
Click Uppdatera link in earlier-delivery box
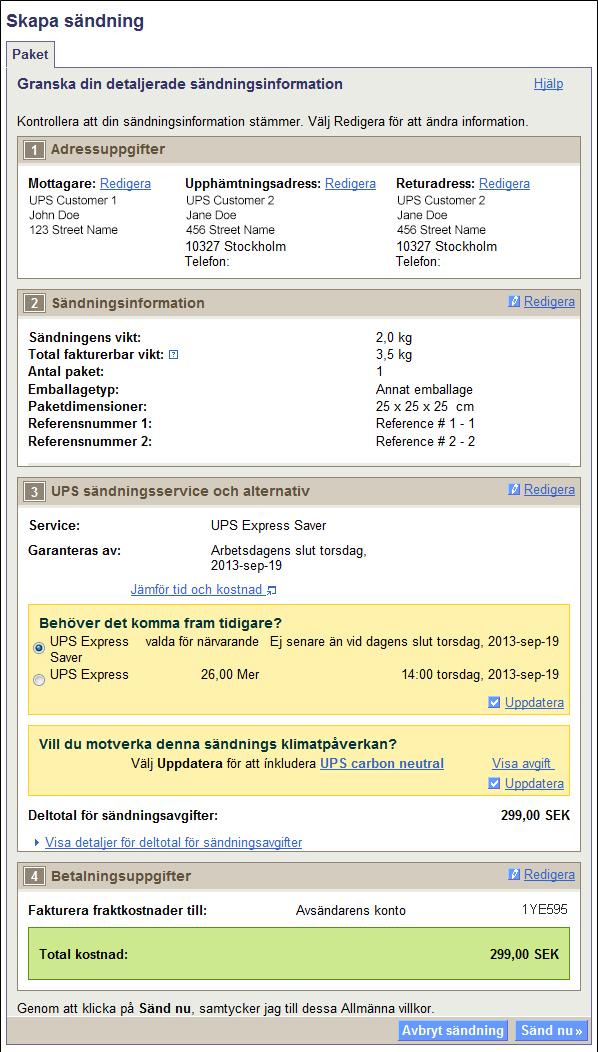[534, 703]
